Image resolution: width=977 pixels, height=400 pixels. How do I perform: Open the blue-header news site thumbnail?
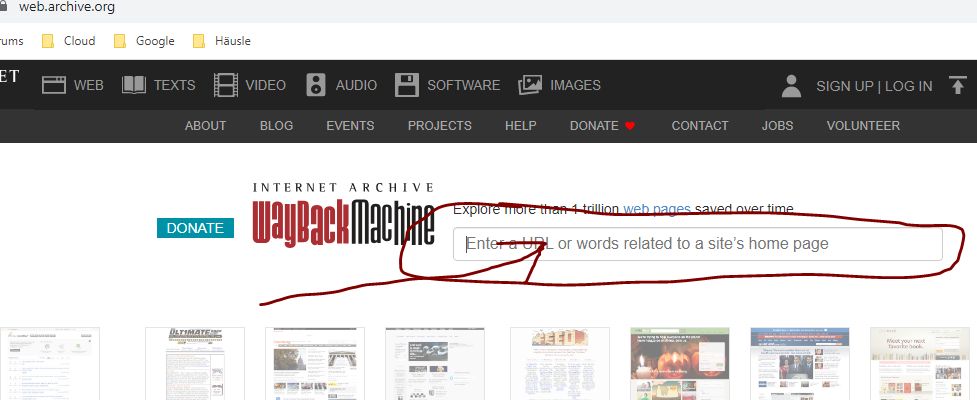coord(800,364)
